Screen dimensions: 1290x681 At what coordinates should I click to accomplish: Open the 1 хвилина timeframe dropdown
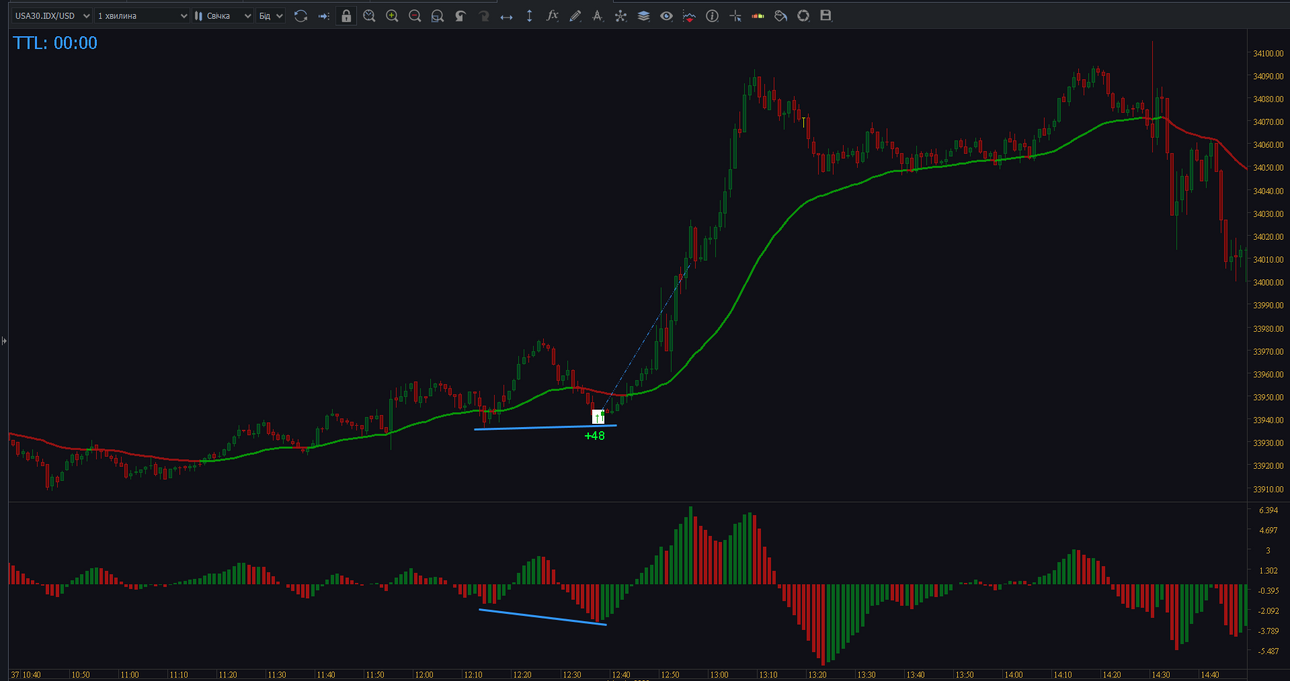click(x=142, y=16)
